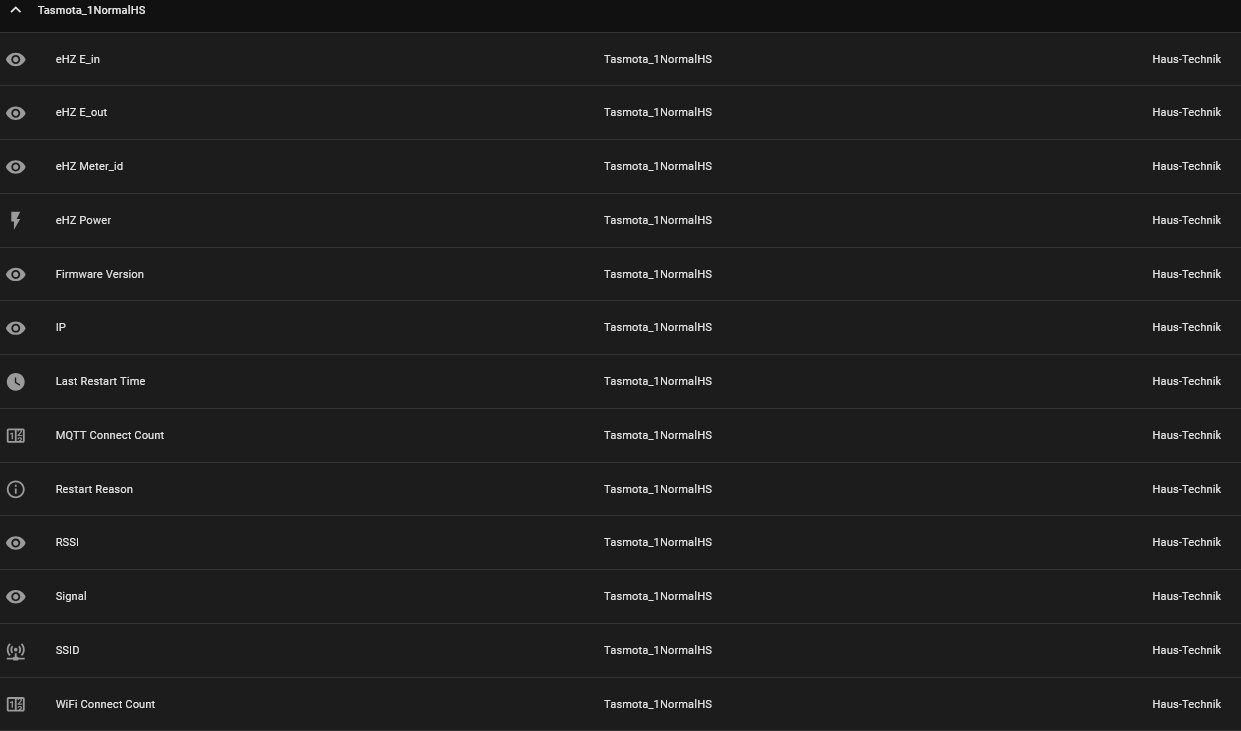Screen dimensions: 1241x731
Task: Click the eye icon beside Firmware Version
Action: click(16, 274)
